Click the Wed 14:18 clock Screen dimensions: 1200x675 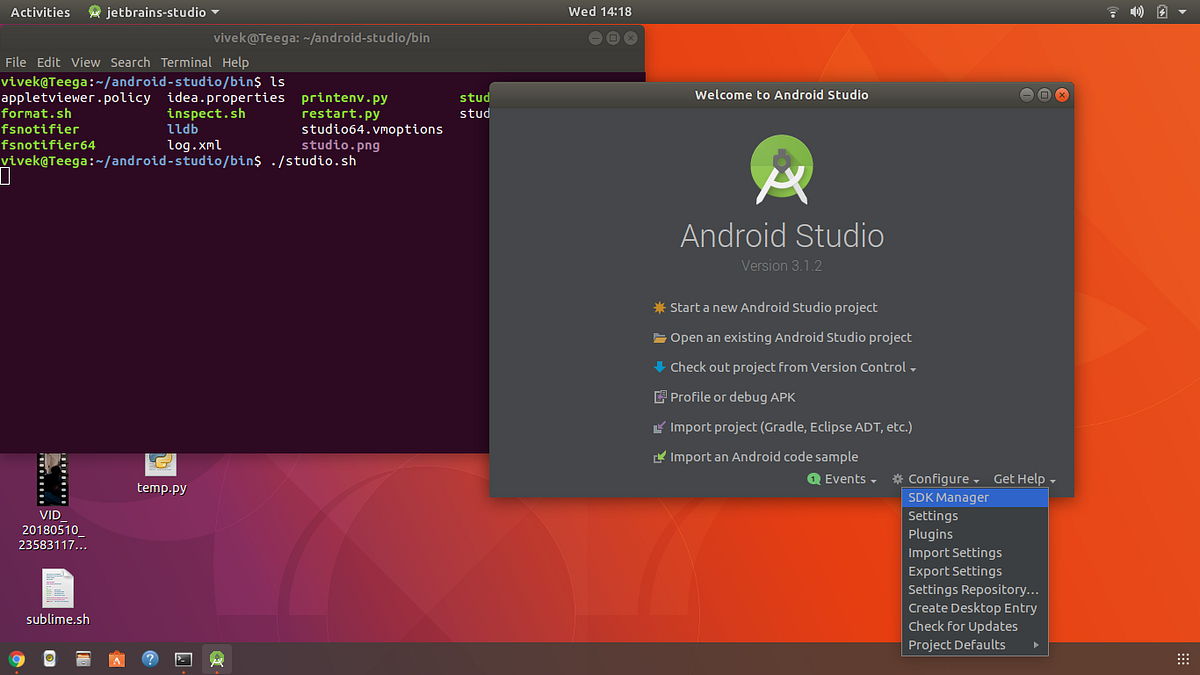click(x=600, y=12)
